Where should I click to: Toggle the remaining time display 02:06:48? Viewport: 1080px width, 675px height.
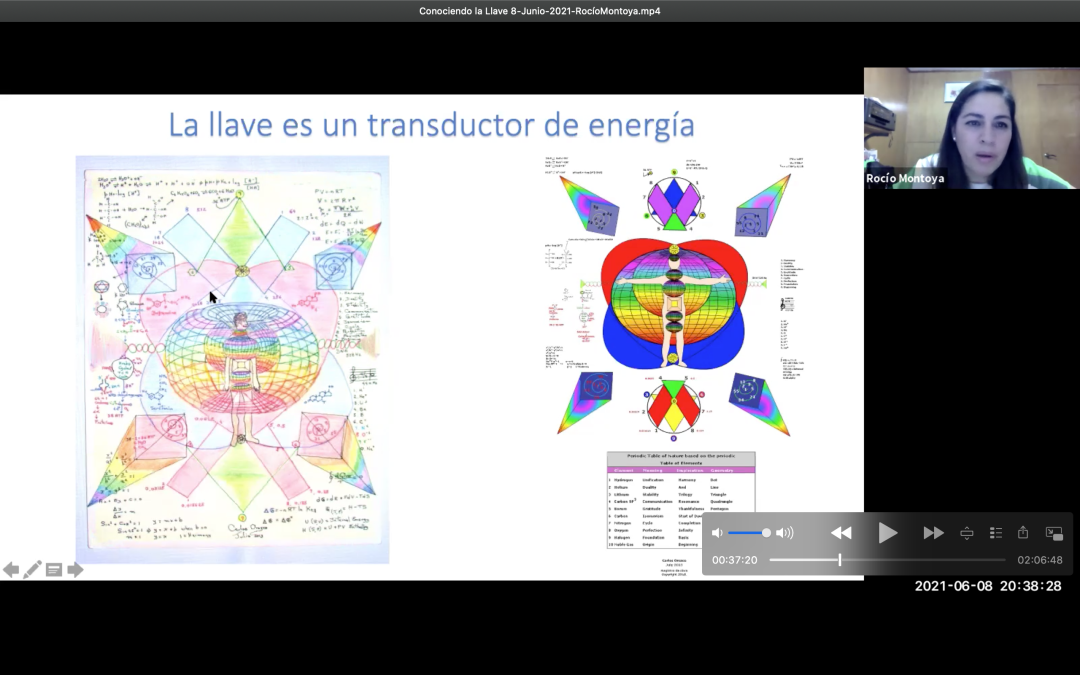[x=1040, y=560]
